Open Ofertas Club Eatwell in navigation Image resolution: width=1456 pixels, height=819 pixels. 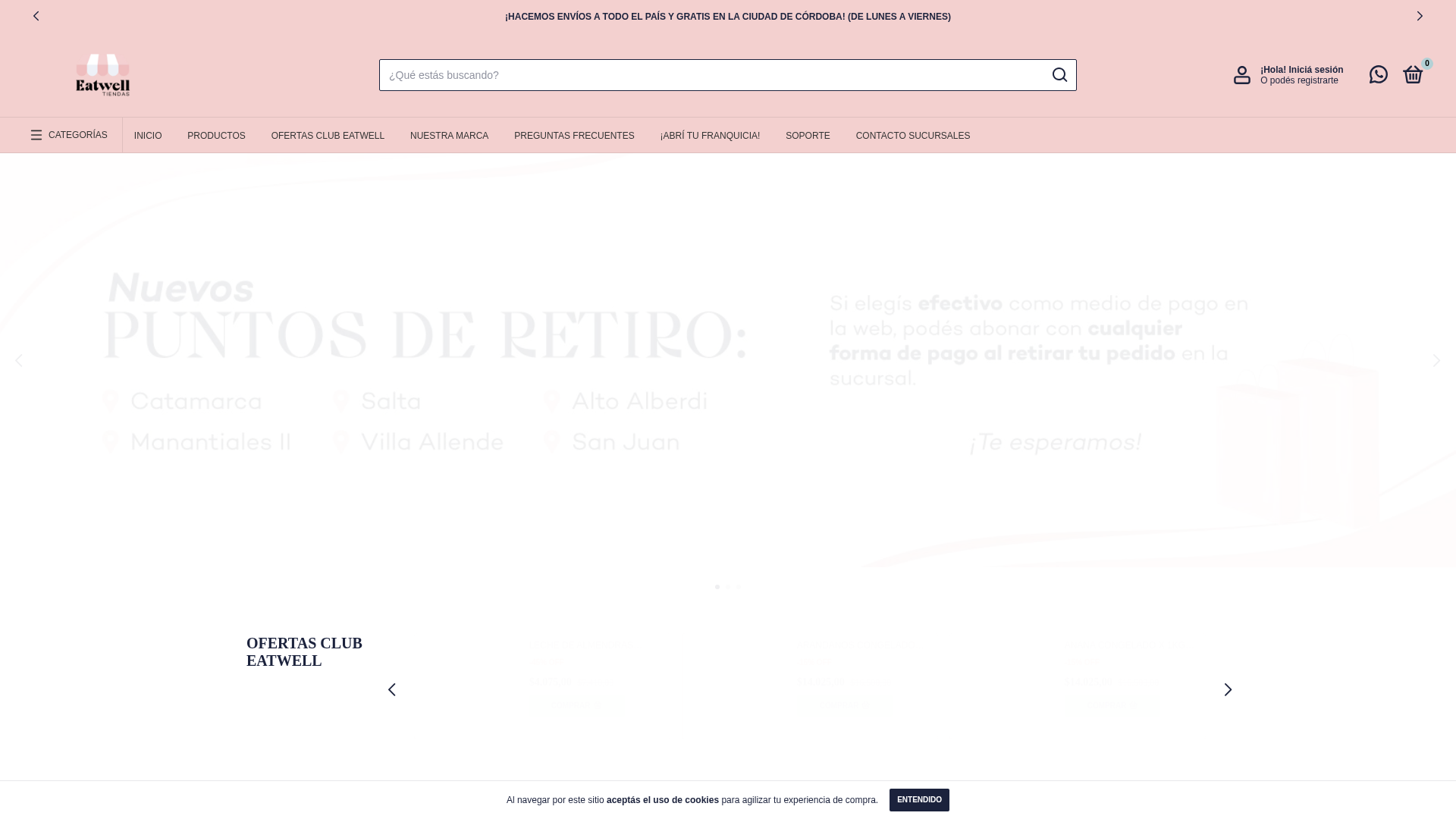click(x=328, y=136)
